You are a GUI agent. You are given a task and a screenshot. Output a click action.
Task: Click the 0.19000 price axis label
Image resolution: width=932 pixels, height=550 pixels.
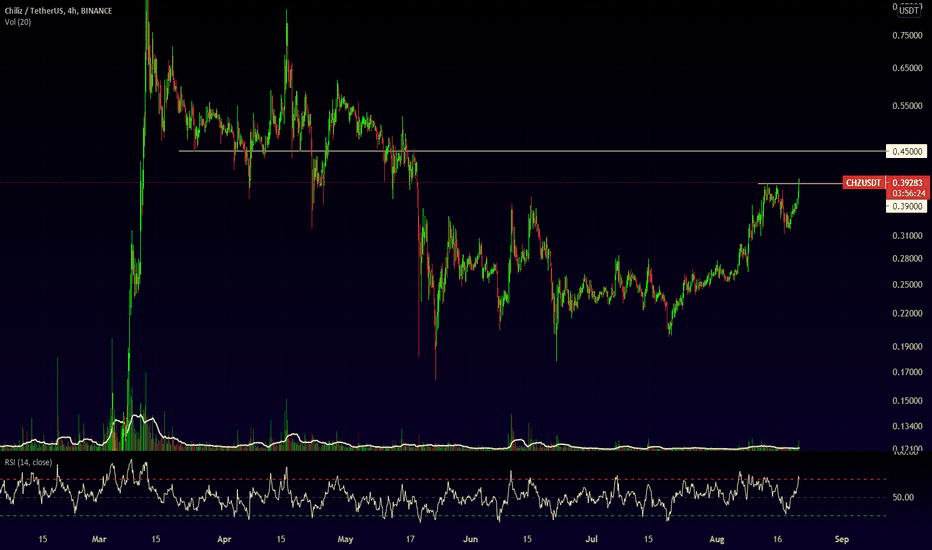(907, 347)
